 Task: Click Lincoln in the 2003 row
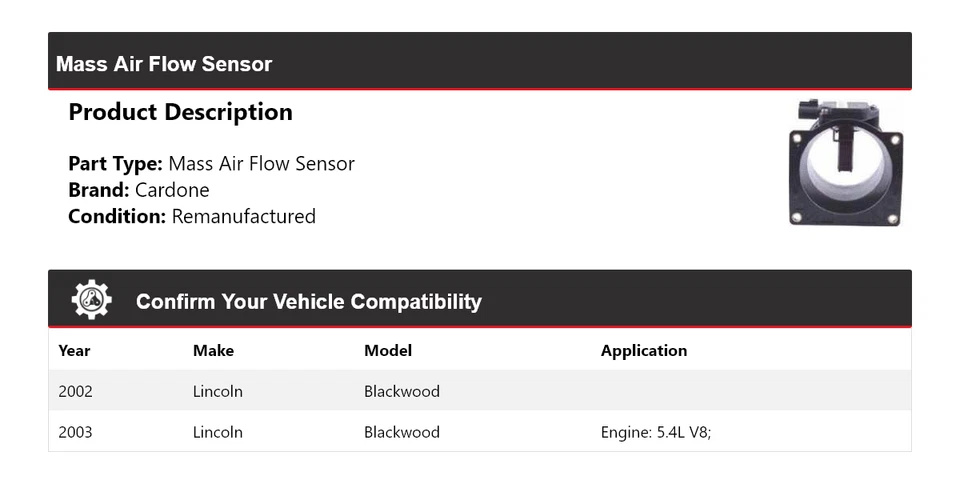pyautogui.click(x=217, y=432)
